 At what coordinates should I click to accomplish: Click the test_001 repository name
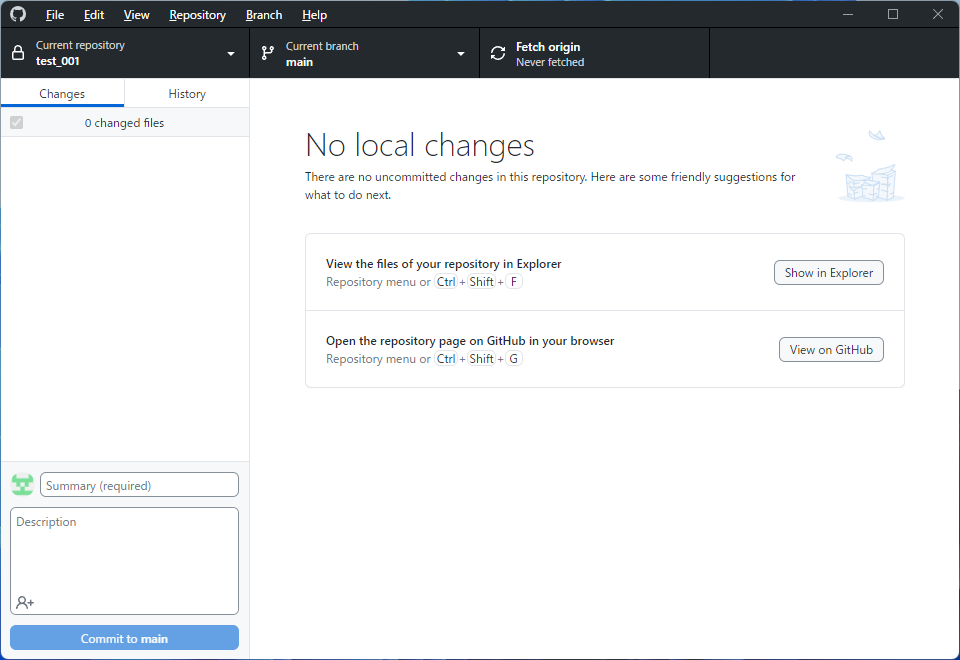58,61
